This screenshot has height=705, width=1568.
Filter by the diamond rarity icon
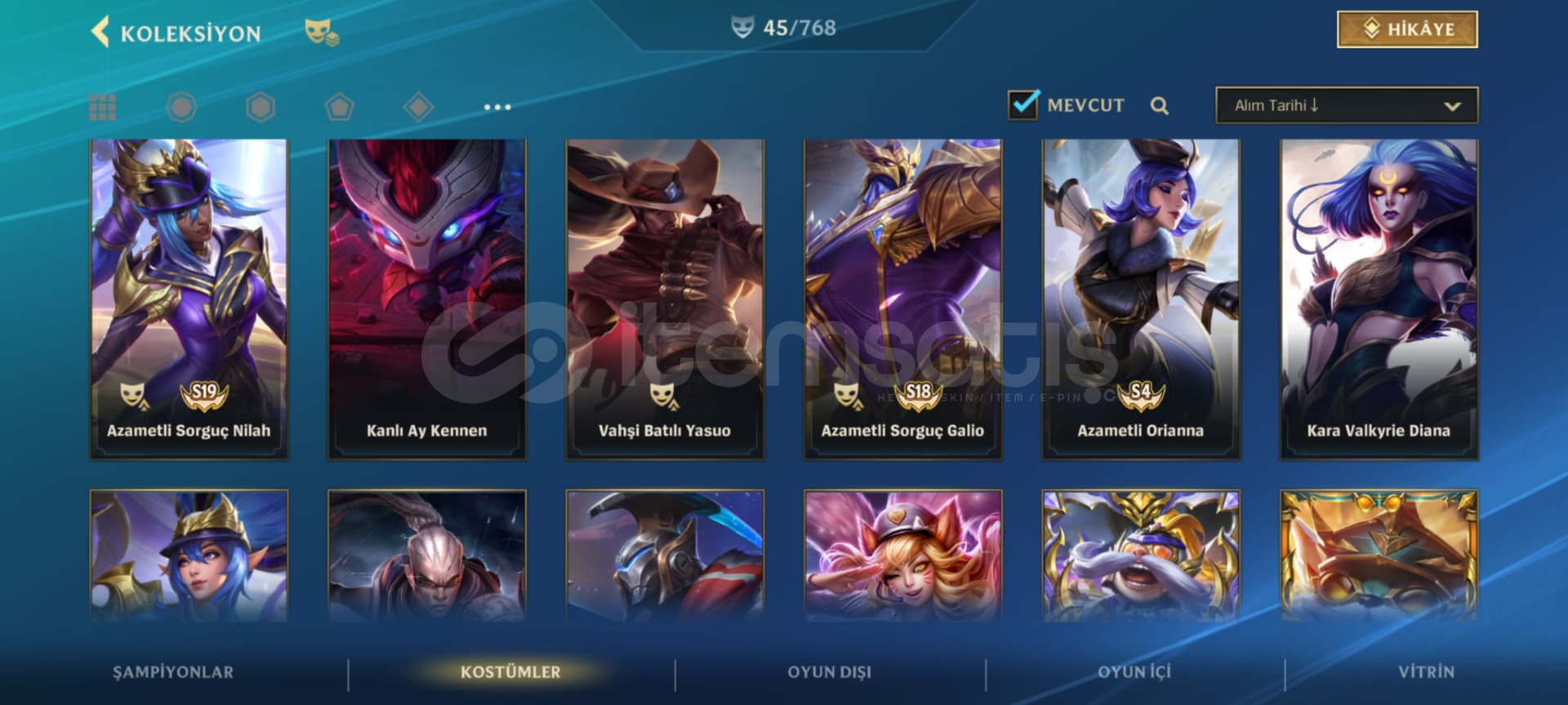click(418, 107)
